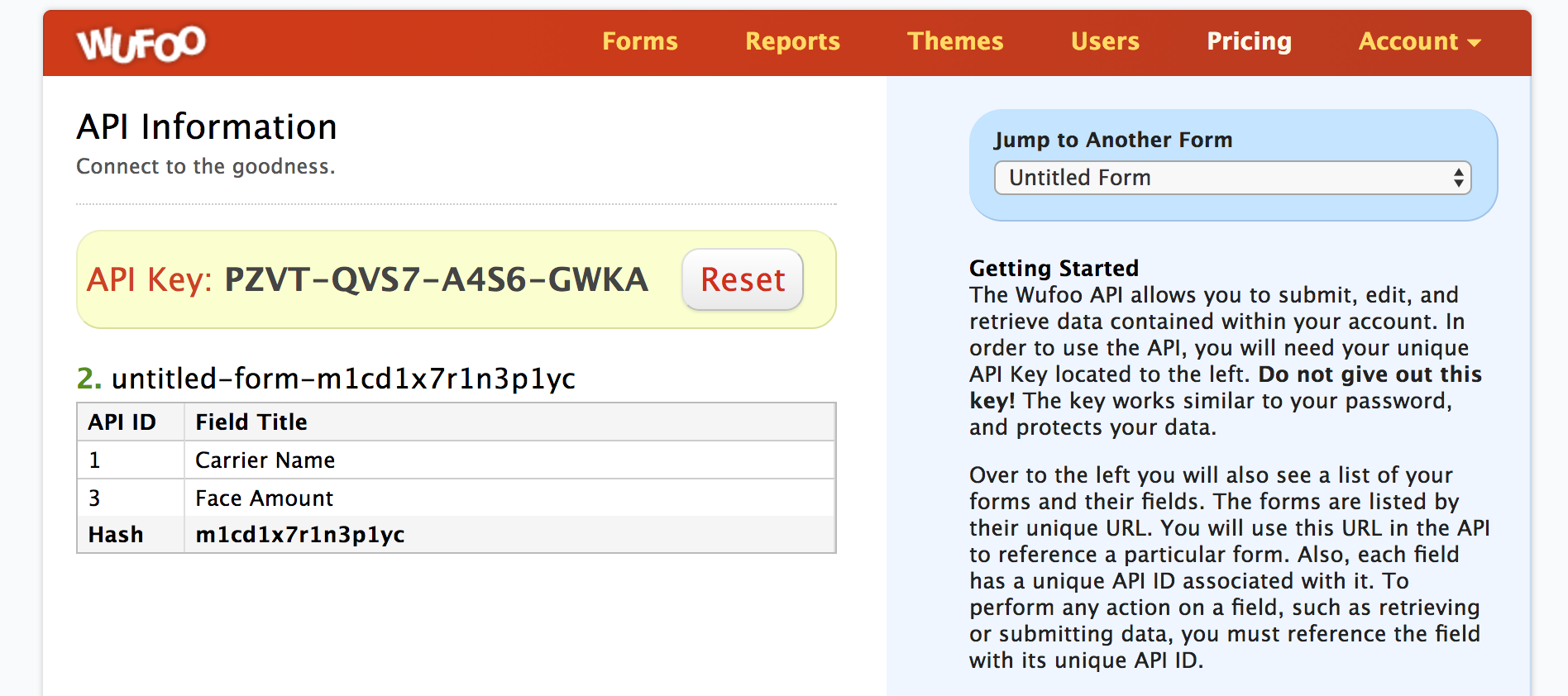Select the Face Amount field title cell
Viewport: 1568px width, 696px height.
click(x=509, y=498)
